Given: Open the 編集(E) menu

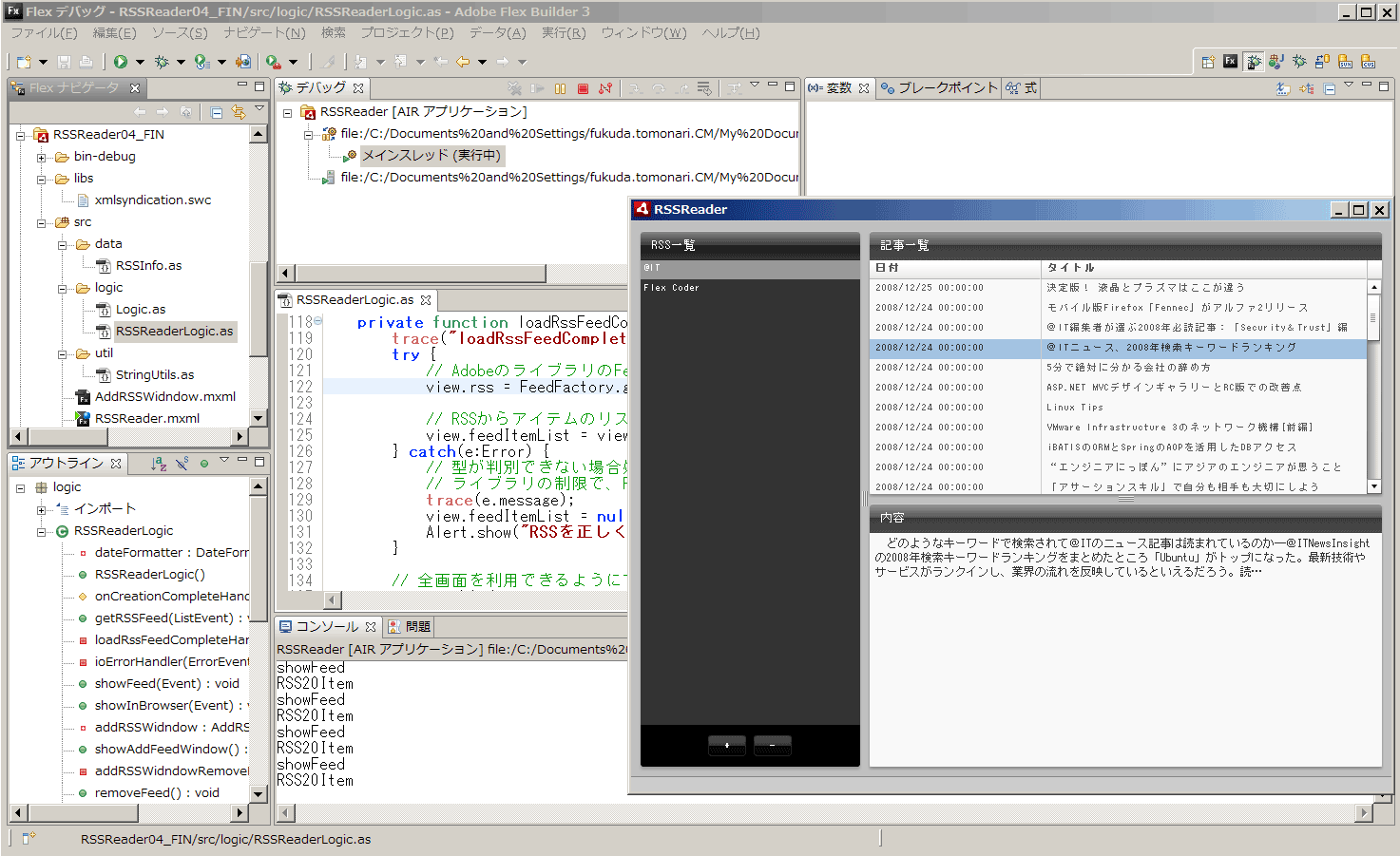Looking at the screenshot, I should pyautogui.click(x=115, y=33).
